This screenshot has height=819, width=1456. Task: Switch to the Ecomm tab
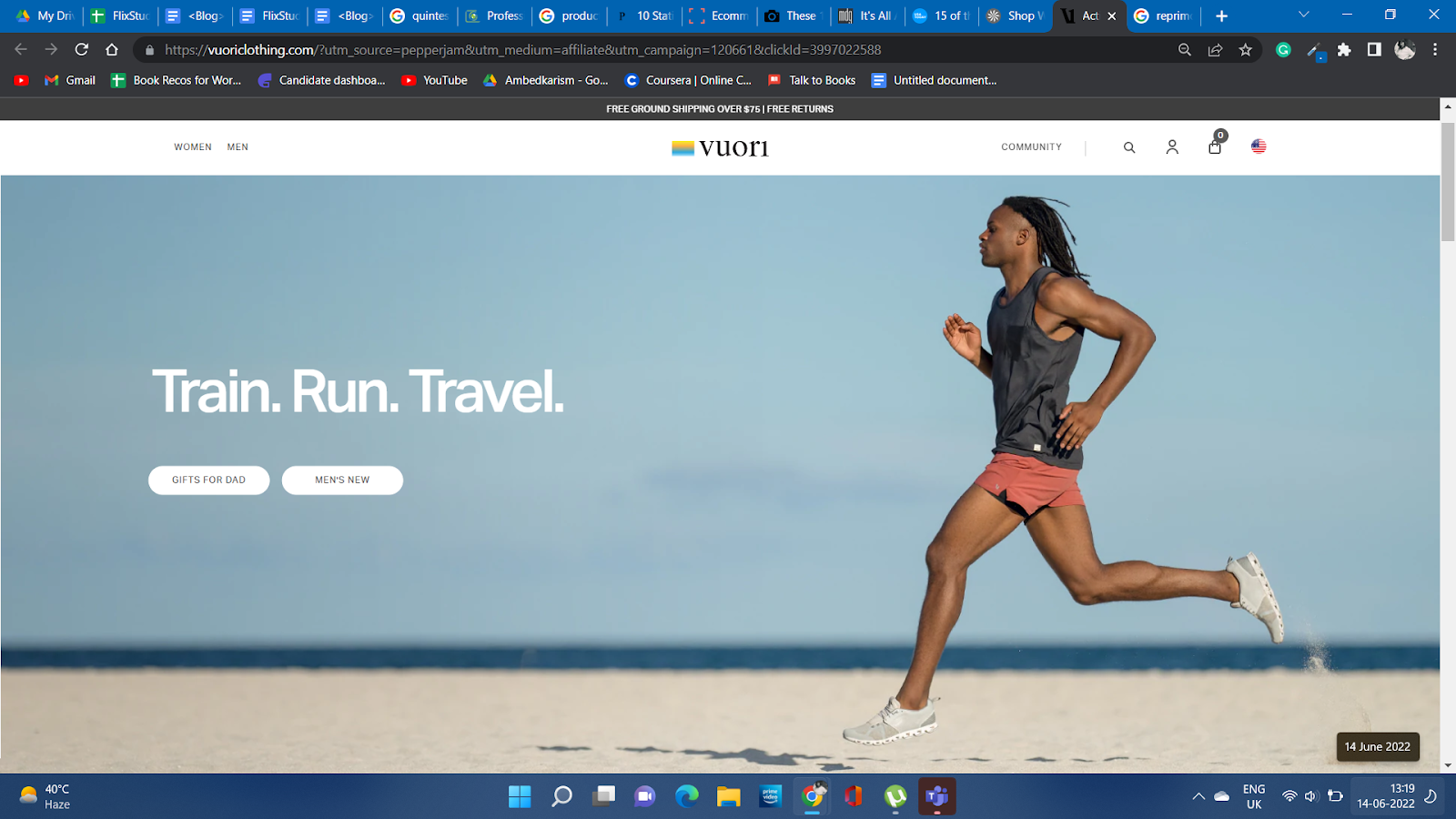coord(719,15)
